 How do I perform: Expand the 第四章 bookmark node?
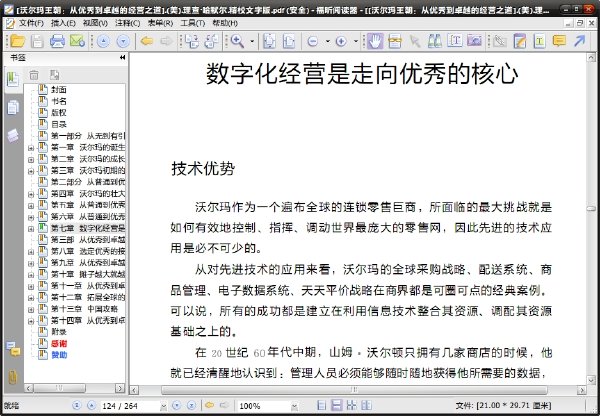31,194
